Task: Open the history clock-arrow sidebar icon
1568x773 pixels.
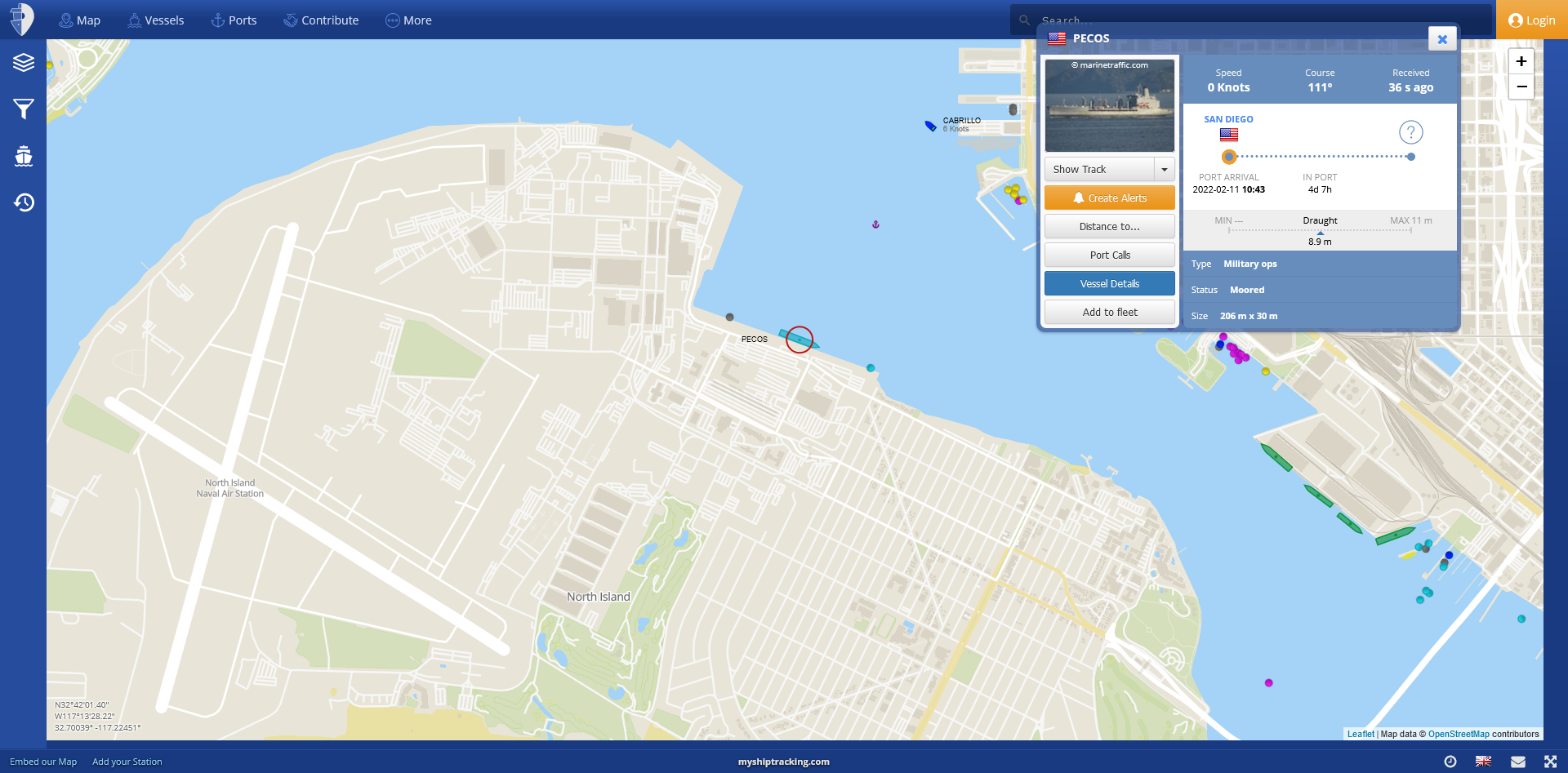Action: point(24,202)
